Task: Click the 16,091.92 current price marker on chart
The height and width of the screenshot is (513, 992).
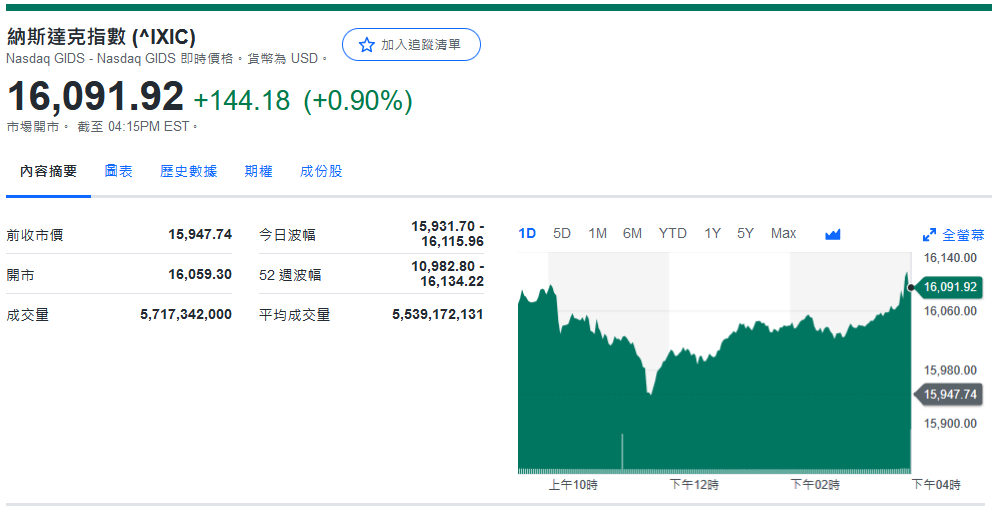Action: pos(949,287)
